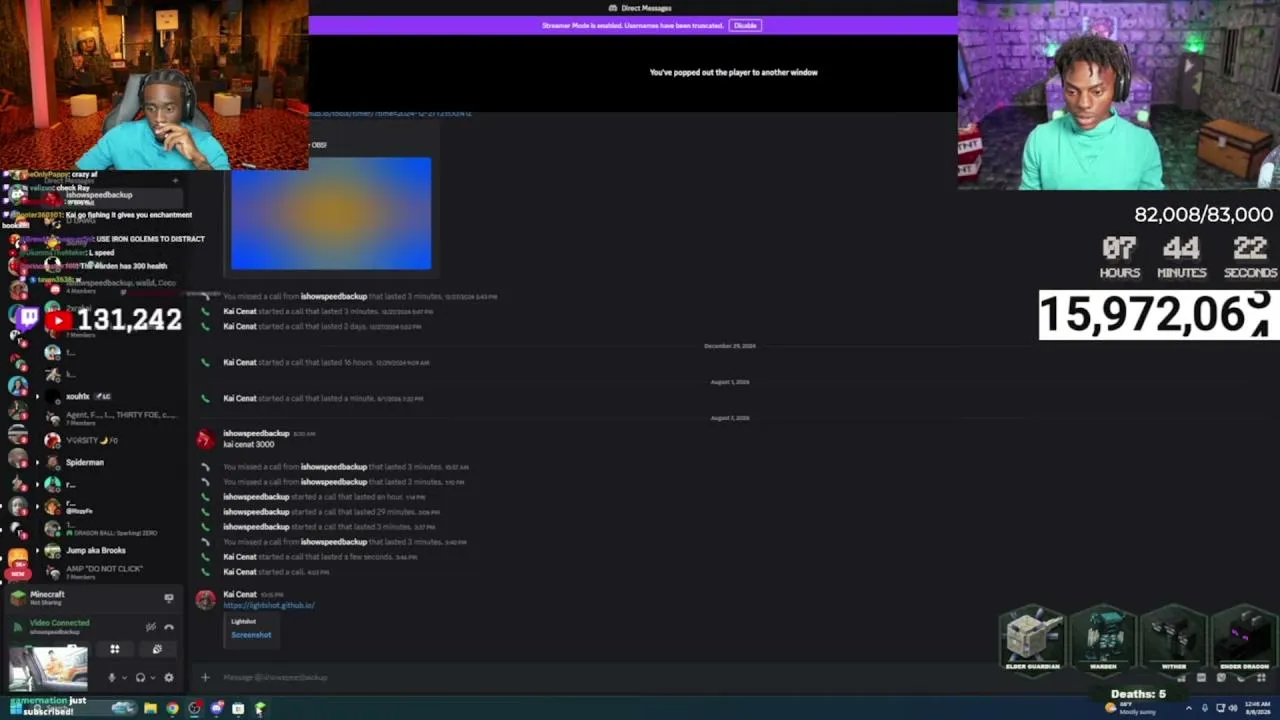Expand the arrow beside xouhtx
The height and width of the screenshot is (720, 1280).
pos(38,397)
